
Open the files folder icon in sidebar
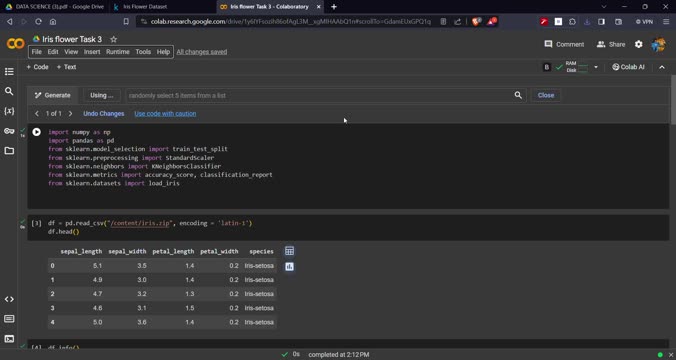(9, 151)
